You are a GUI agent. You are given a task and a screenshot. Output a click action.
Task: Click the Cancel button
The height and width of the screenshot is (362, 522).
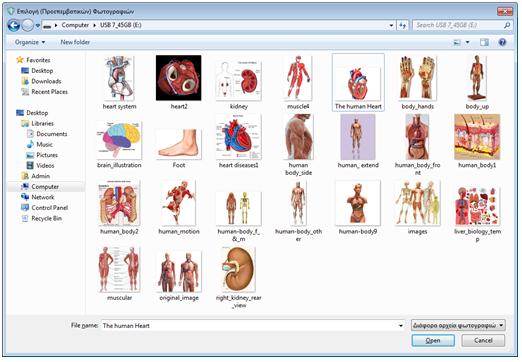click(x=483, y=341)
